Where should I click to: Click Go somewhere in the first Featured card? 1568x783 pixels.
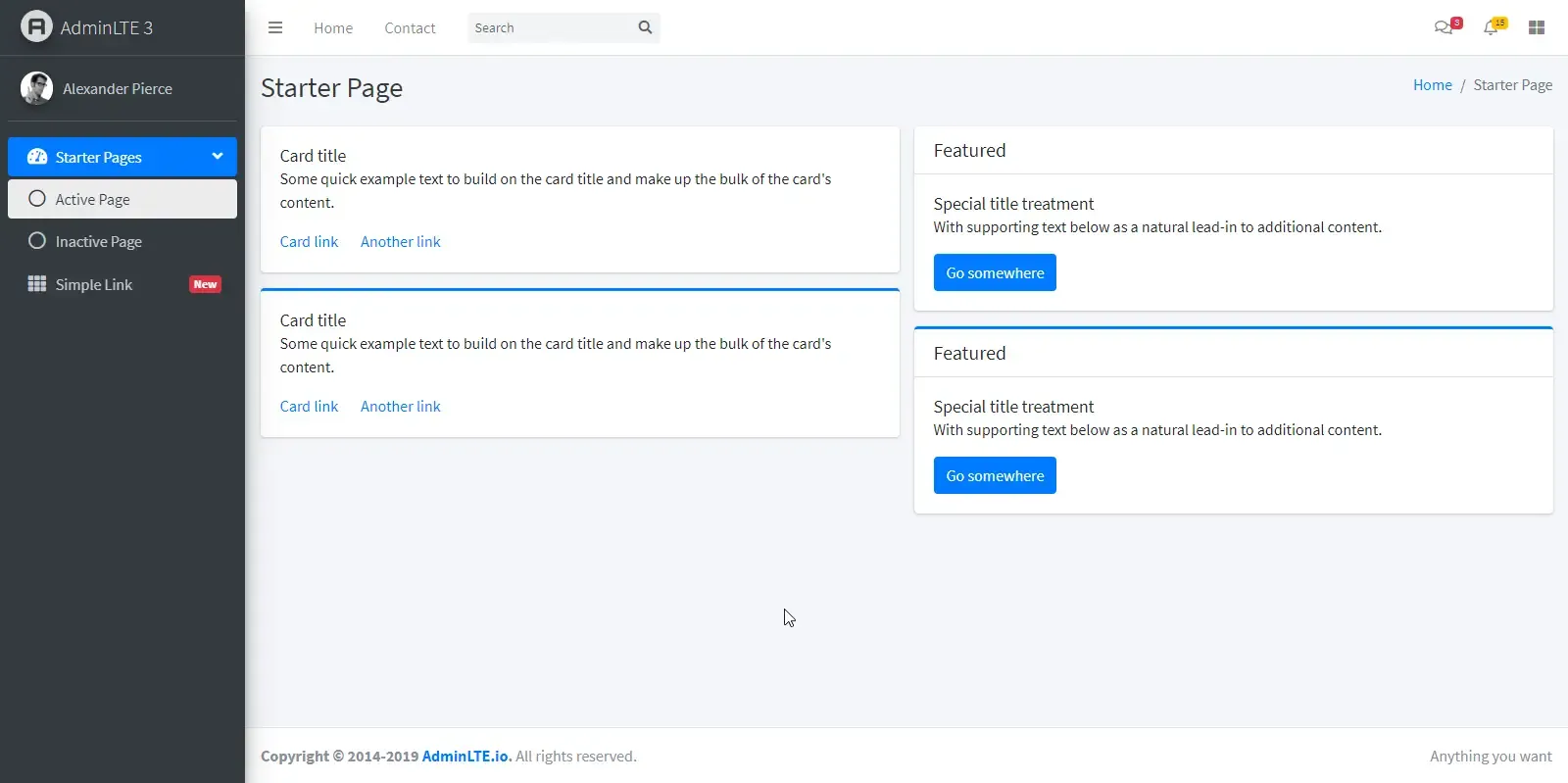pyautogui.click(x=995, y=272)
